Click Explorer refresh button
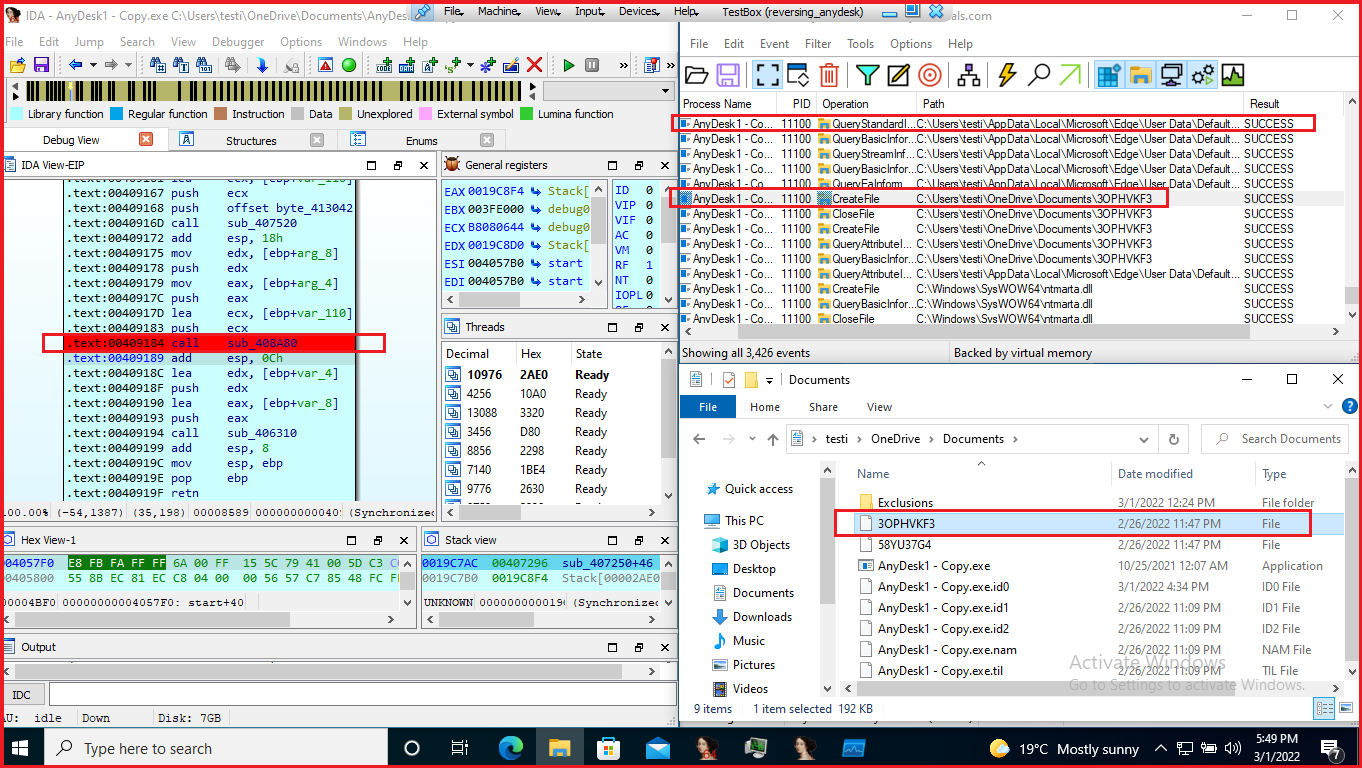Image resolution: width=1362 pixels, height=768 pixels. [1173, 439]
